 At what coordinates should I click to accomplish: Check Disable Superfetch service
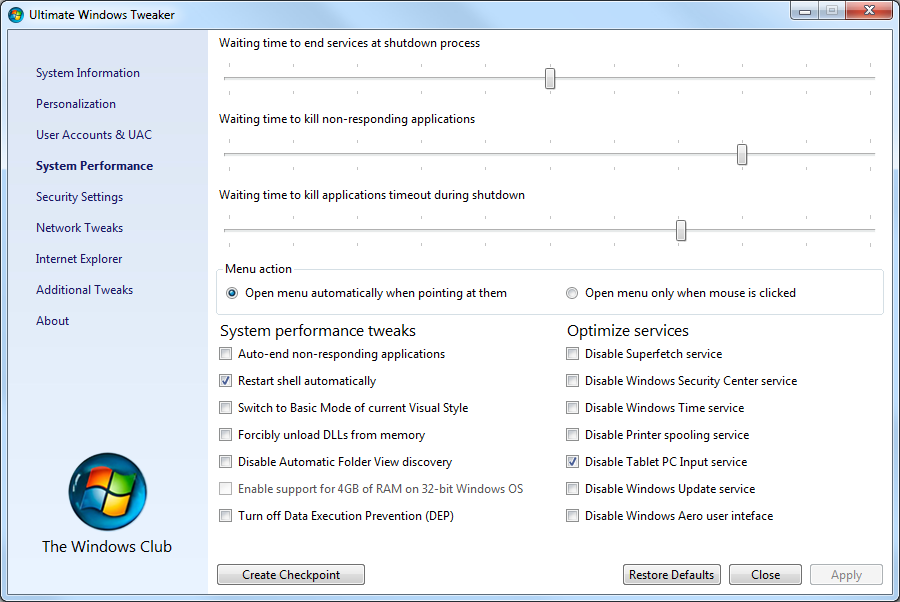coord(572,354)
